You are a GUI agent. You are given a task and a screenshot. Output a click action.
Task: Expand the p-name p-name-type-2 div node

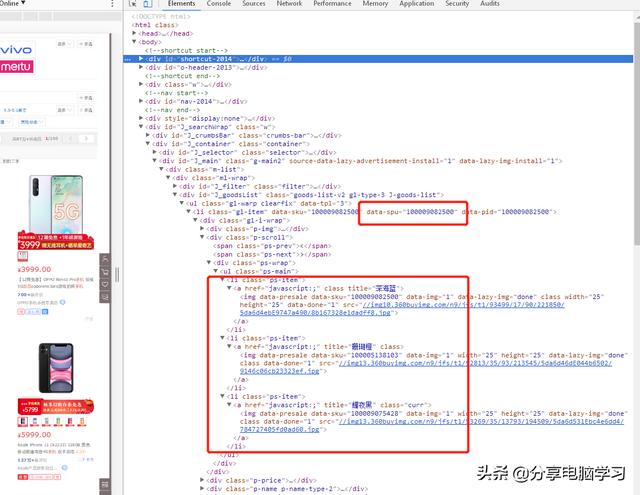tap(202, 488)
